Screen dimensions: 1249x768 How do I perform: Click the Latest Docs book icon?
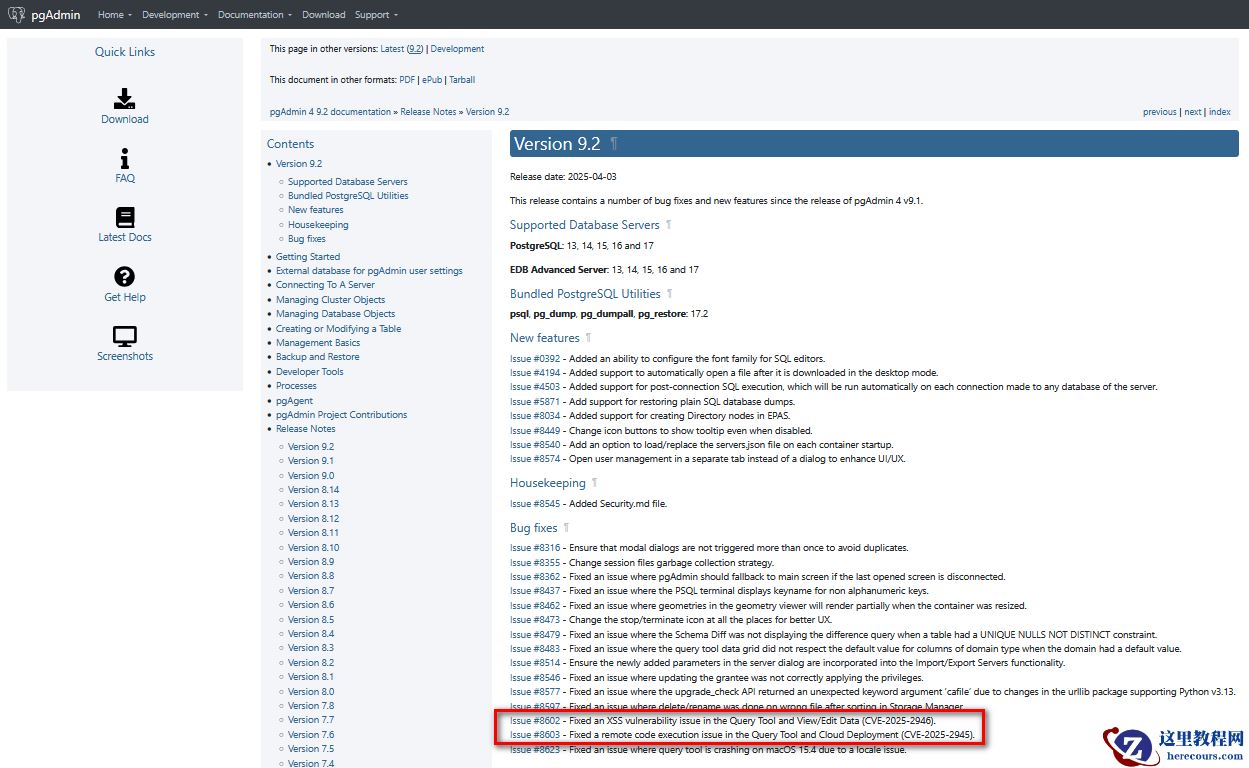125,217
